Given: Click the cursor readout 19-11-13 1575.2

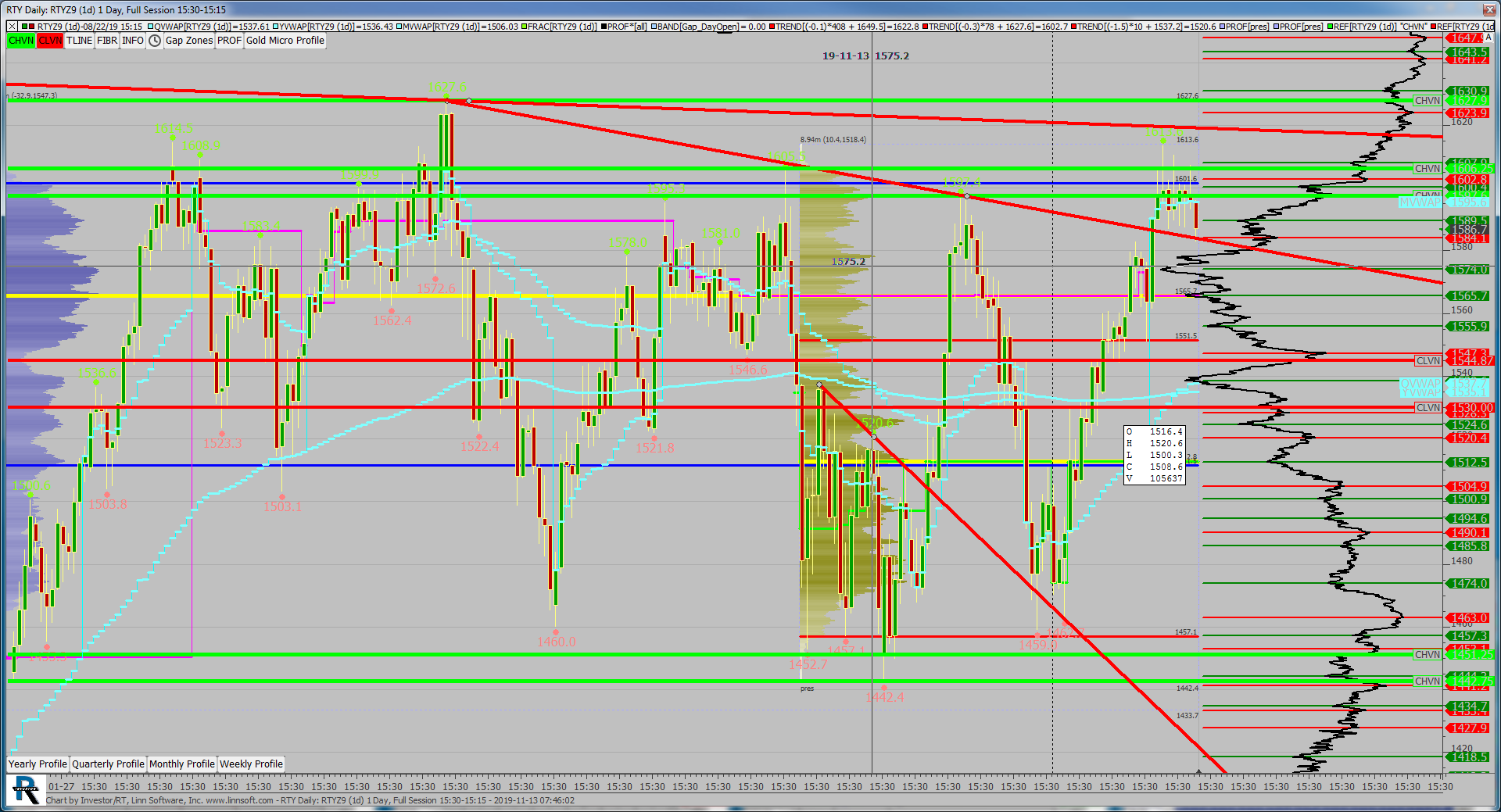Looking at the screenshot, I should pos(865,56).
